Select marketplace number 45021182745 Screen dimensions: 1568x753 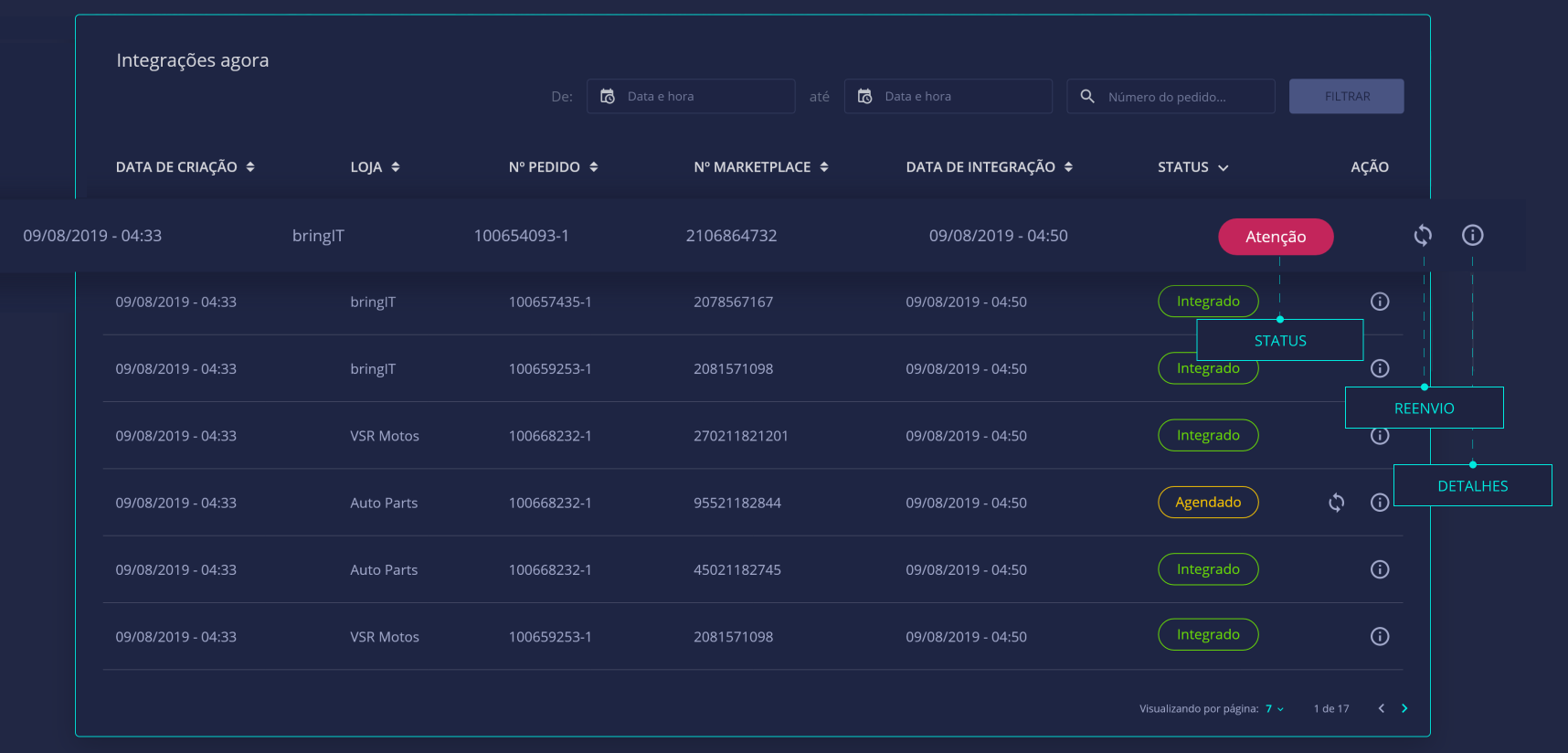point(737,569)
